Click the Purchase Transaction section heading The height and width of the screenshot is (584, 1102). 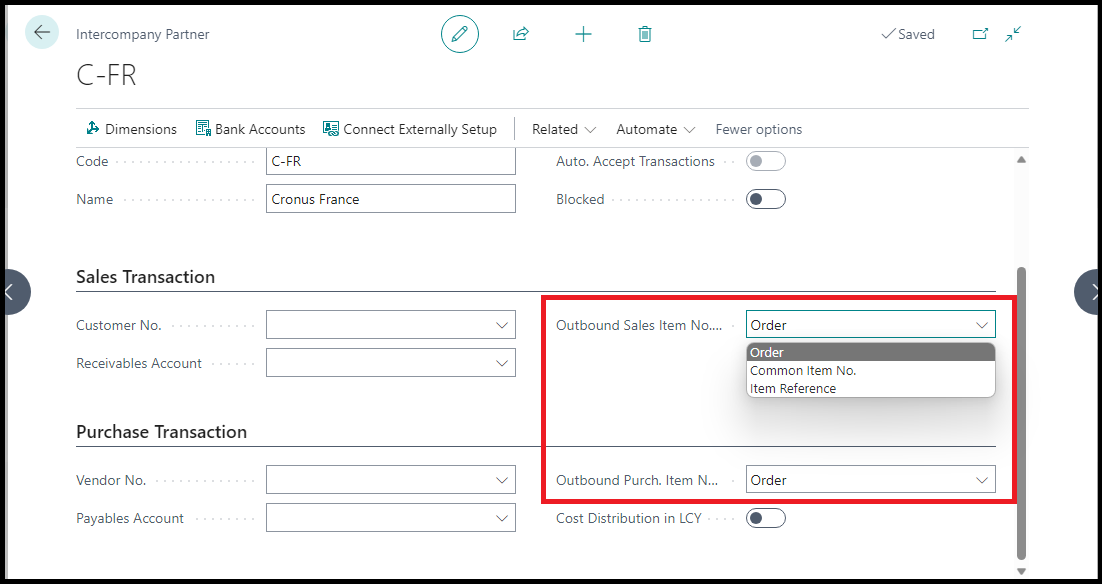[x=162, y=431]
